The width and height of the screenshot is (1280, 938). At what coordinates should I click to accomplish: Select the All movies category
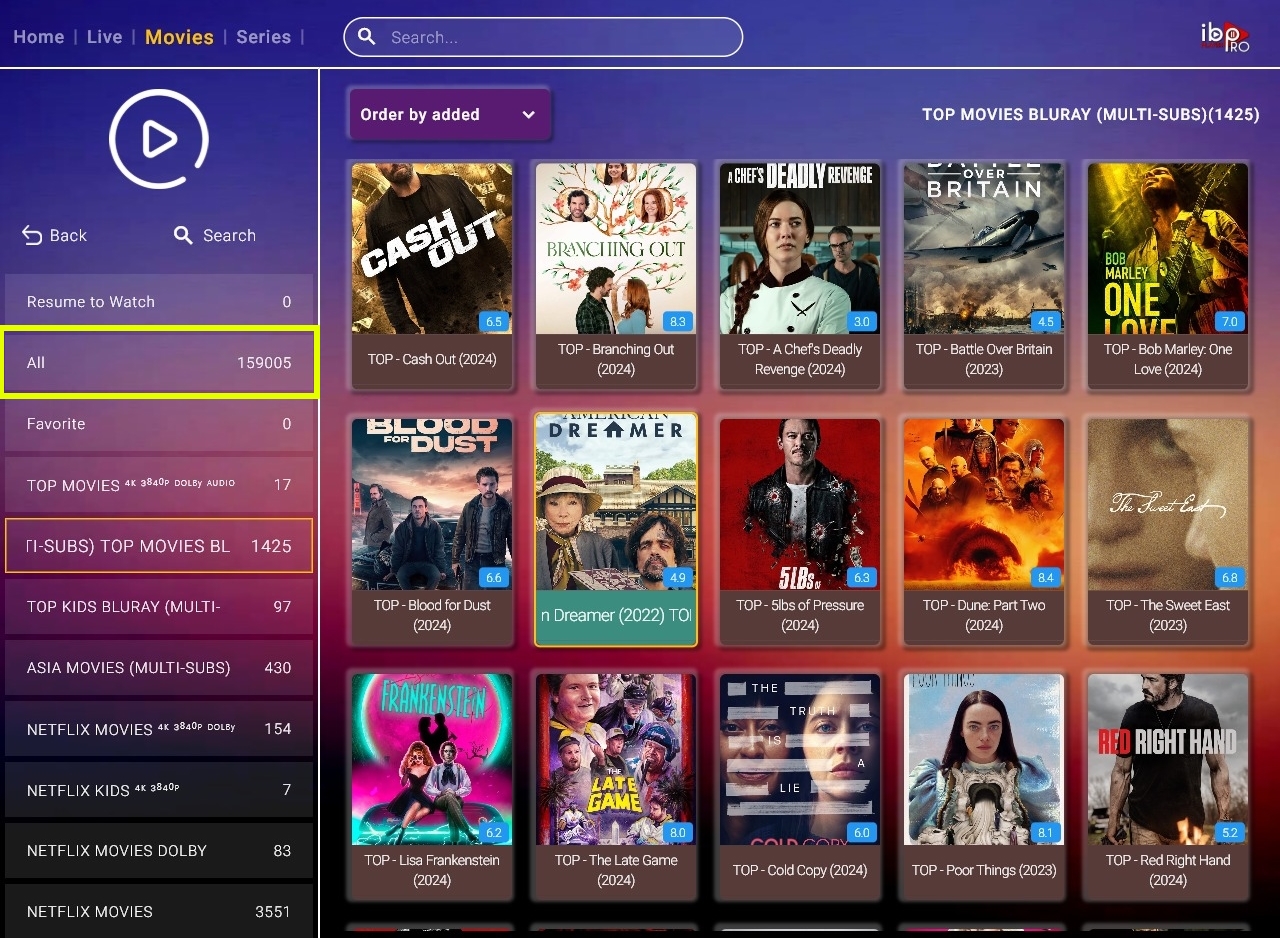tap(159, 362)
